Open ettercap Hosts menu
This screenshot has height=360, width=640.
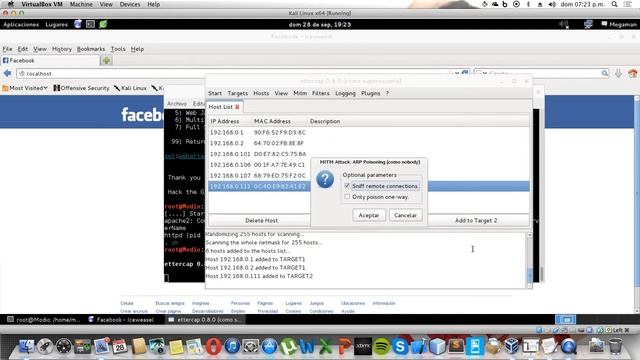pyautogui.click(x=261, y=93)
